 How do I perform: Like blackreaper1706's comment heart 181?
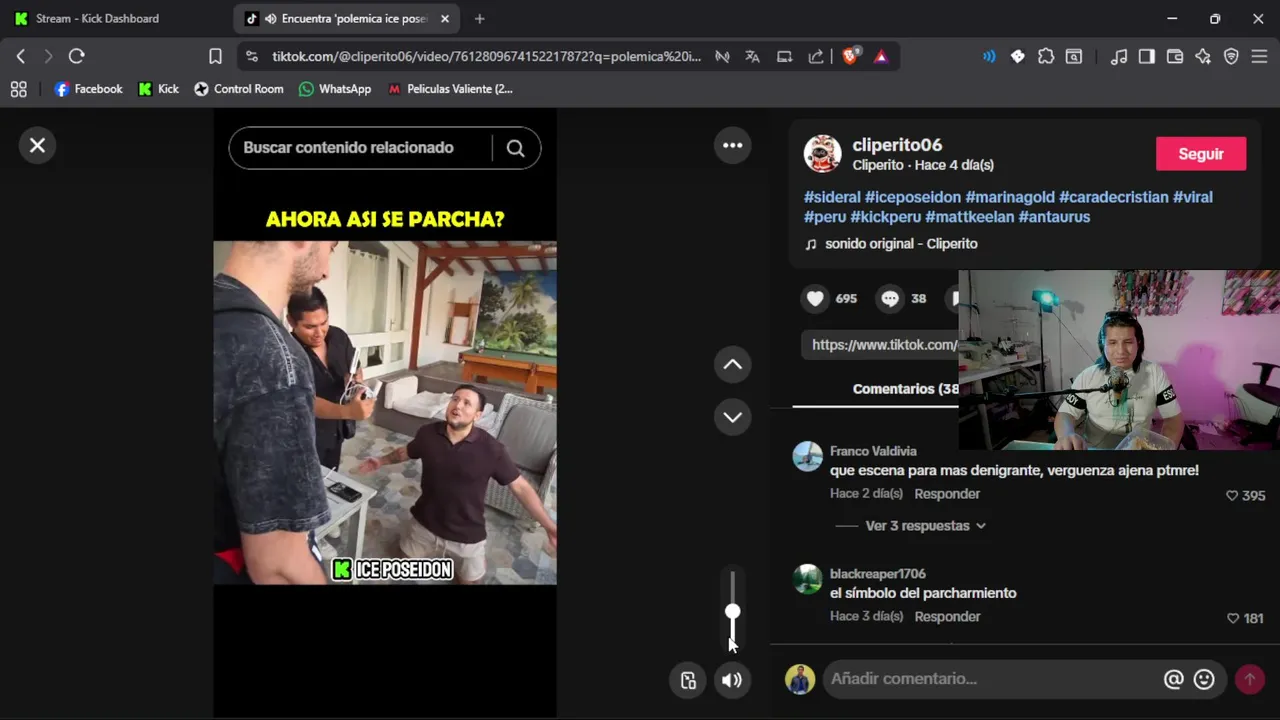click(1232, 618)
